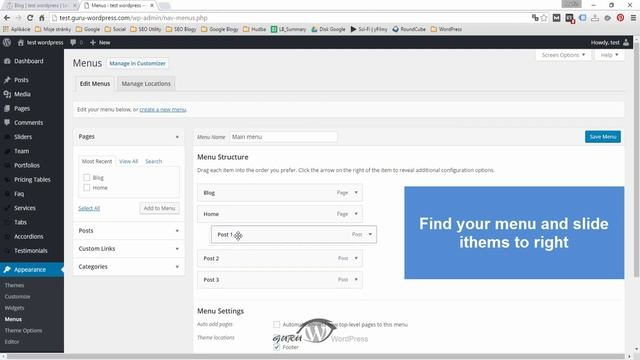Bookmark page with star icon
Screen dimensions: 640x360
tap(544, 18)
